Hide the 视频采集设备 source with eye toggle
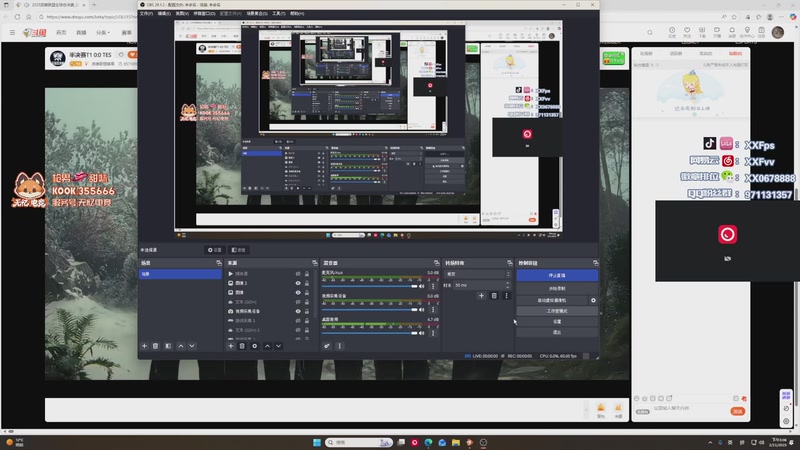Image resolution: width=800 pixels, height=450 pixels. [x=298, y=311]
